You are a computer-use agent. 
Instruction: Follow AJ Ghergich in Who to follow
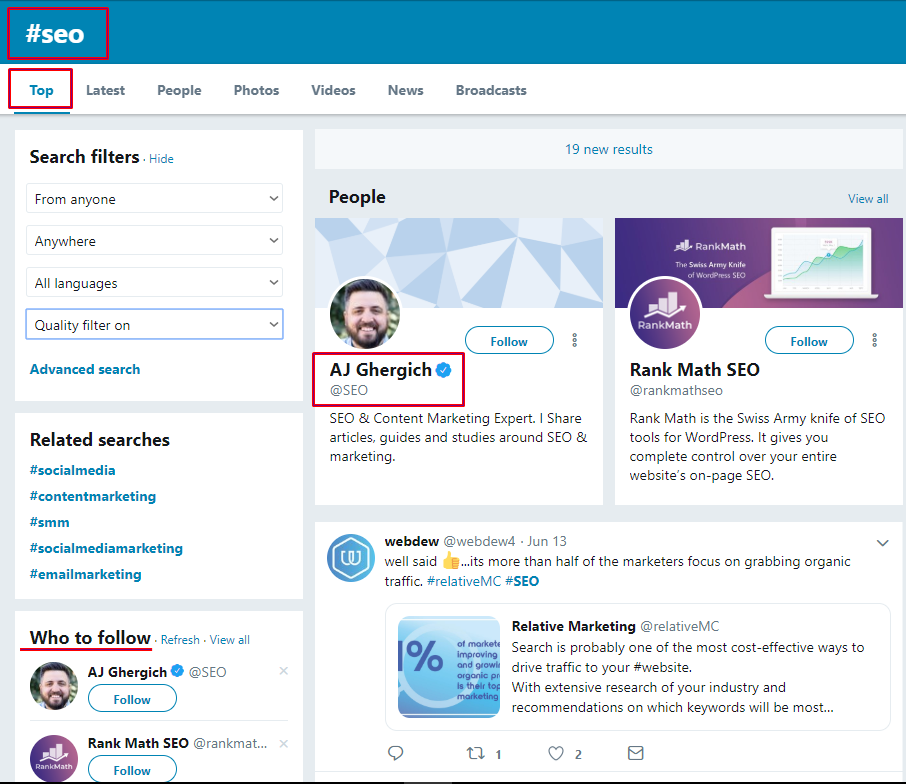(132, 699)
